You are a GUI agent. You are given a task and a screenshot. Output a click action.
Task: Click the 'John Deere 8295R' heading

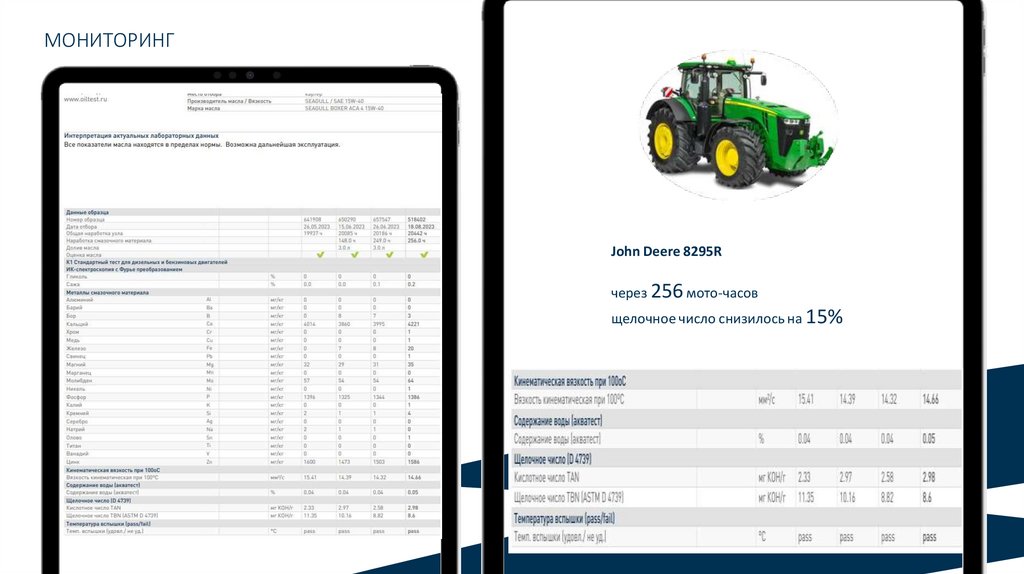click(666, 251)
